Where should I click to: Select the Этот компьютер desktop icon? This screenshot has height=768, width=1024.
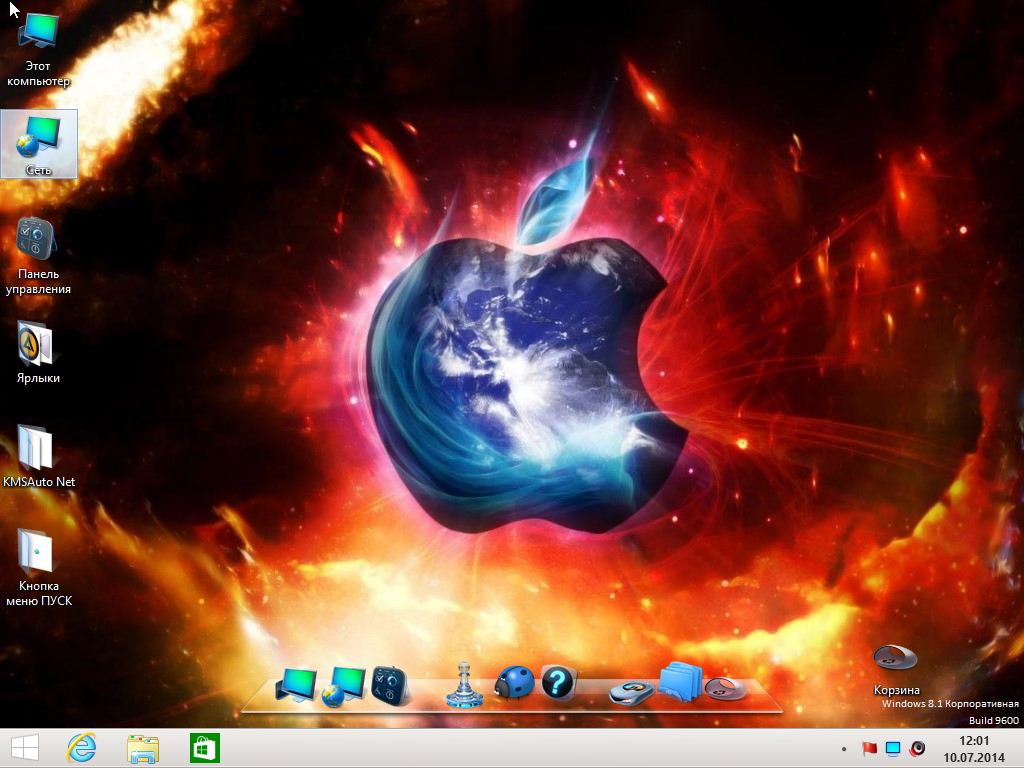pos(38,48)
